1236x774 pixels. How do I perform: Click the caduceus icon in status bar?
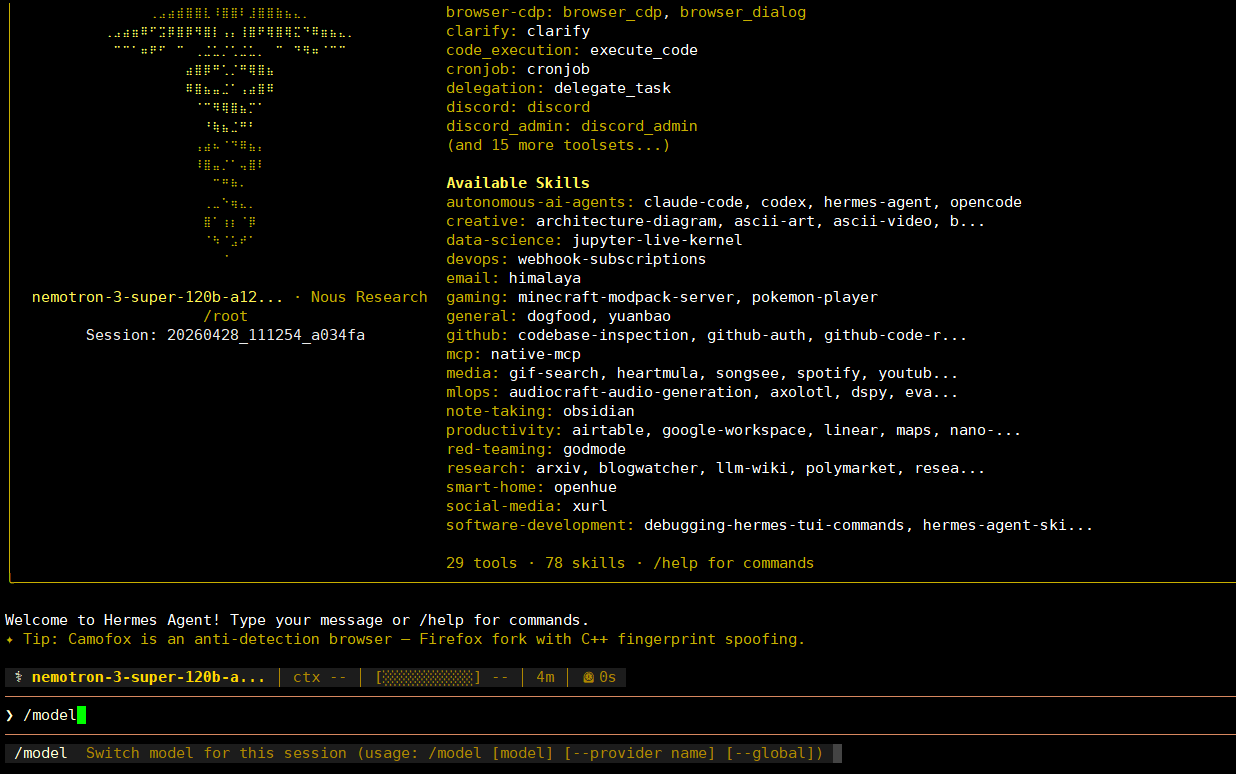click(19, 677)
